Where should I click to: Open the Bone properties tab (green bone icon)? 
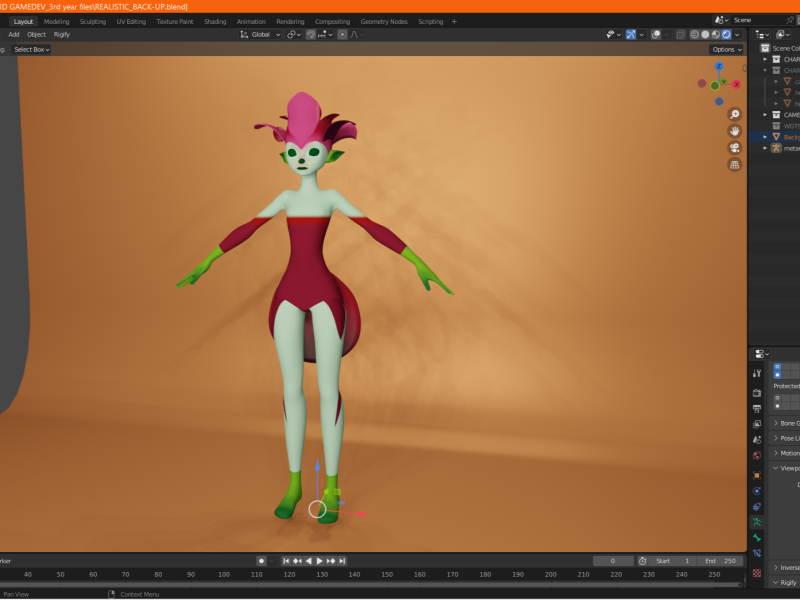(757, 538)
